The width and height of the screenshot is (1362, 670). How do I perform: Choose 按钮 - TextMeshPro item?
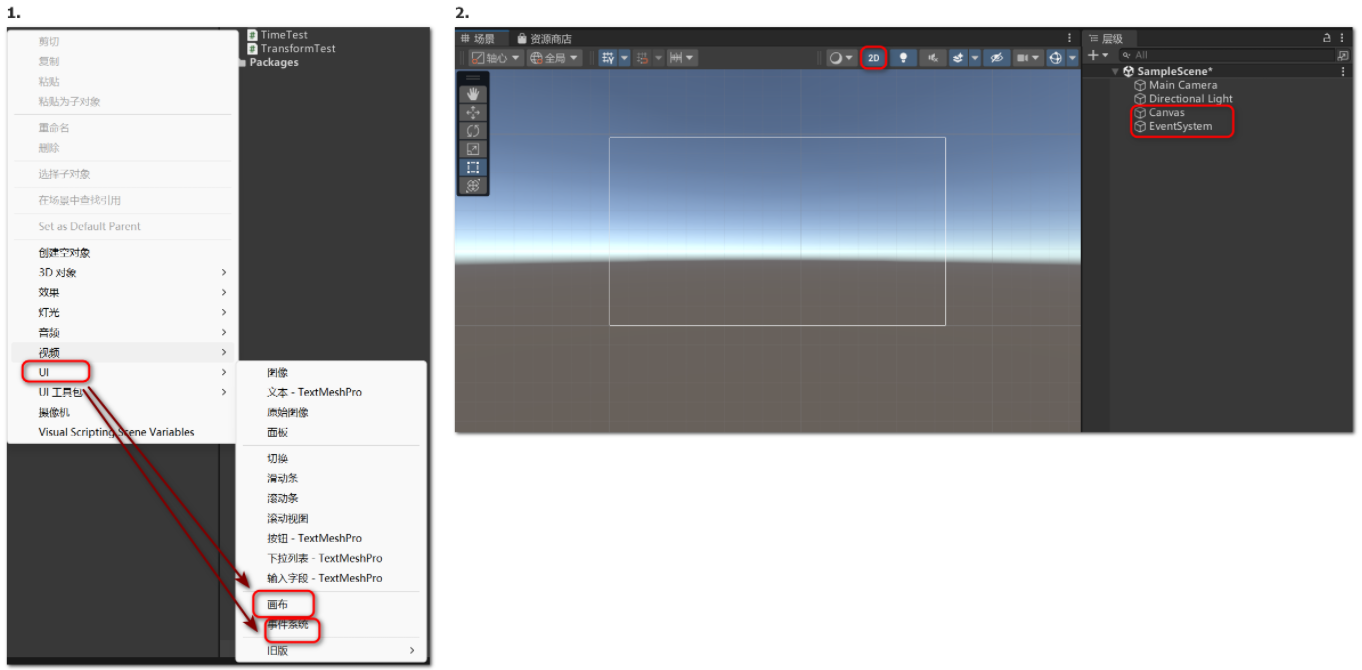[331, 538]
